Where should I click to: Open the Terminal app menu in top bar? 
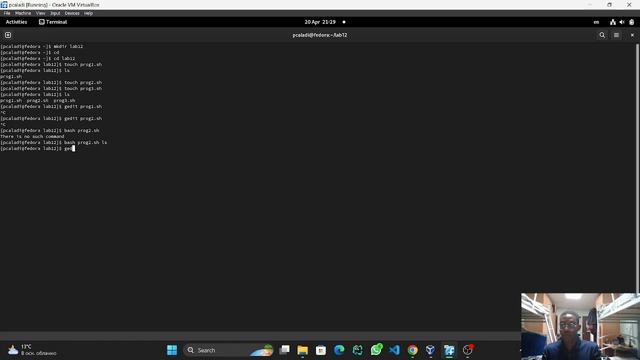pos(53,22)
